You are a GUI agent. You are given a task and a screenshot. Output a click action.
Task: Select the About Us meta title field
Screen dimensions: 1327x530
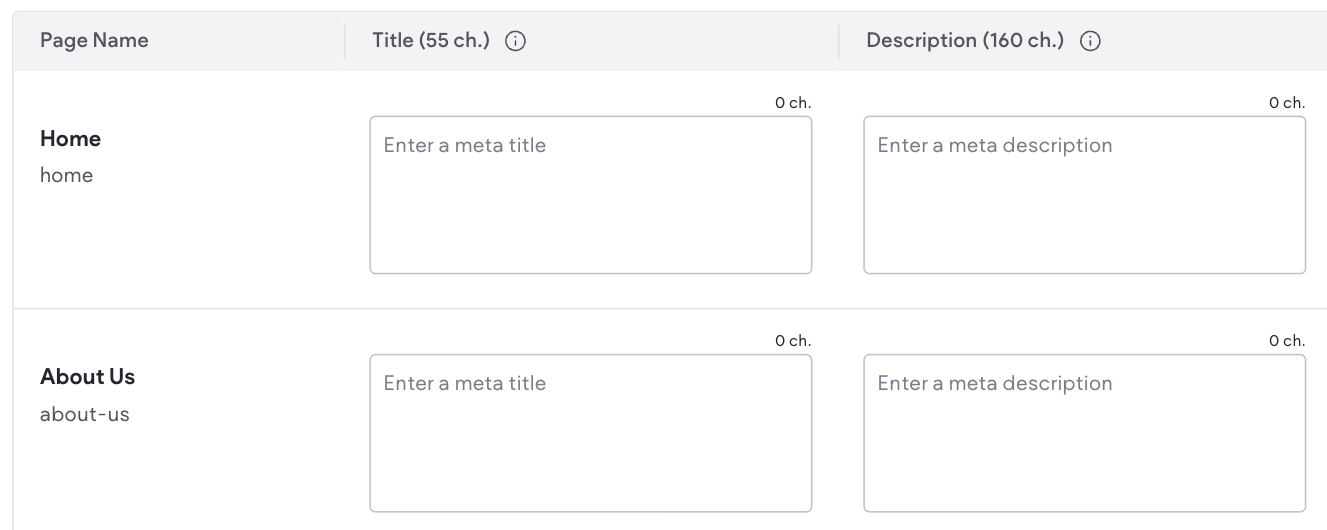(590, 433)
